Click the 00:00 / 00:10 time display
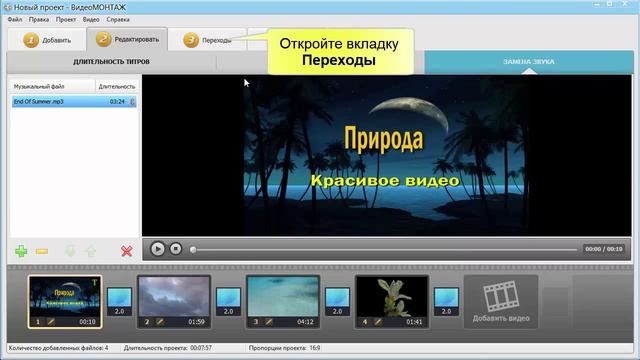The image size is (640, 360). click(x=604, y=249)
